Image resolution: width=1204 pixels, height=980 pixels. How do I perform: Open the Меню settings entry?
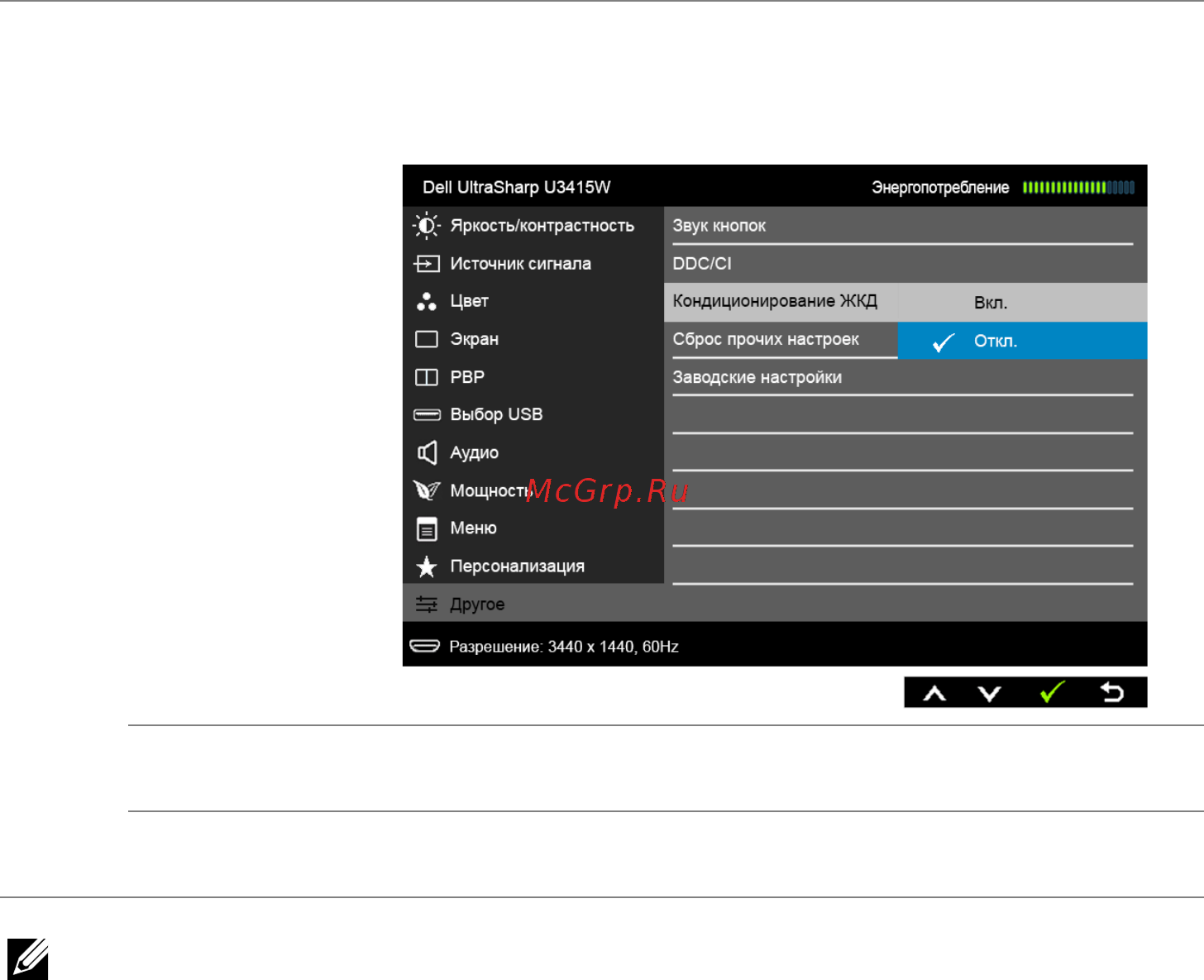point(533,528)
